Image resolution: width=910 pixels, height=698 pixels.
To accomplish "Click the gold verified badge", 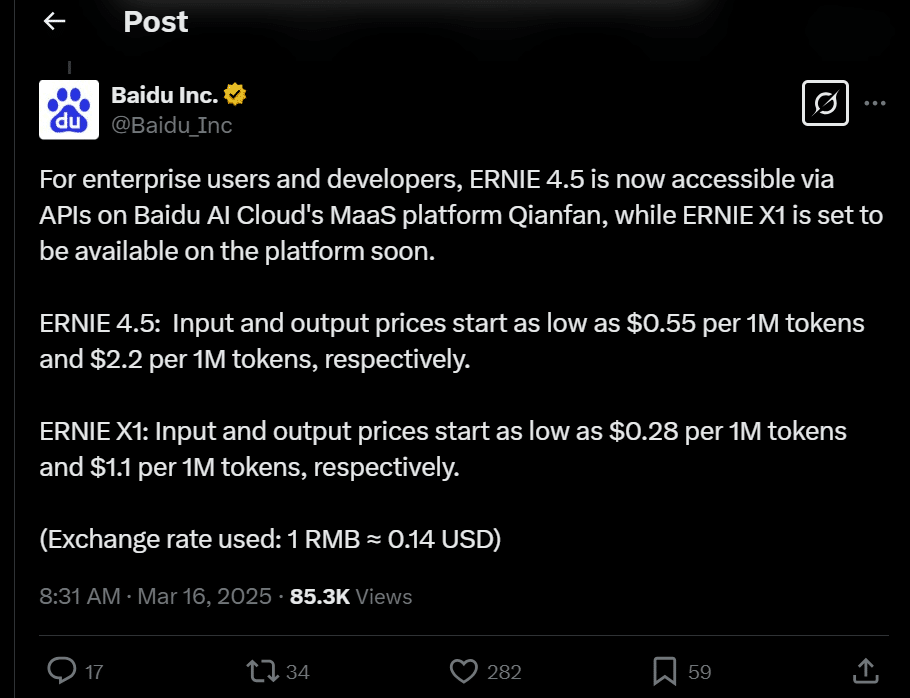I will [x=235, y=94].
